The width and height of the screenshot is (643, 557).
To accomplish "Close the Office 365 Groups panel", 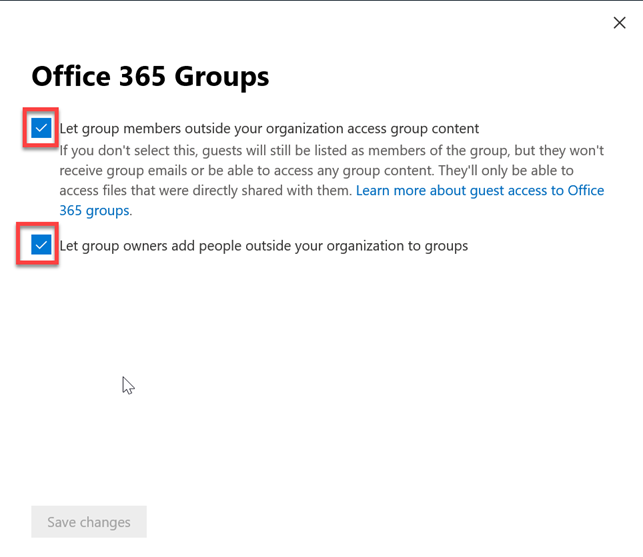I will [619, 23].
